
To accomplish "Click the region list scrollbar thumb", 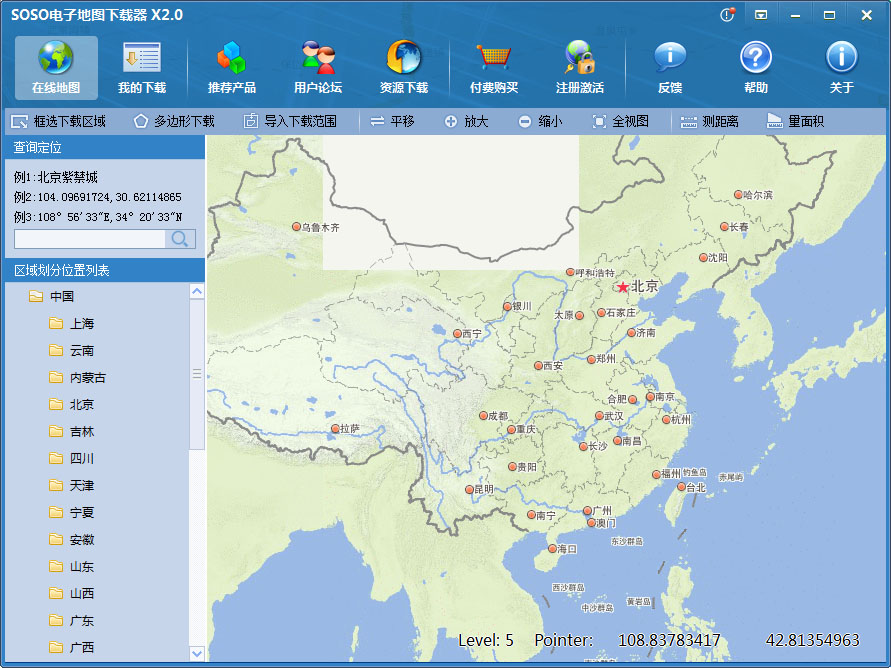I will pos(197,374).
